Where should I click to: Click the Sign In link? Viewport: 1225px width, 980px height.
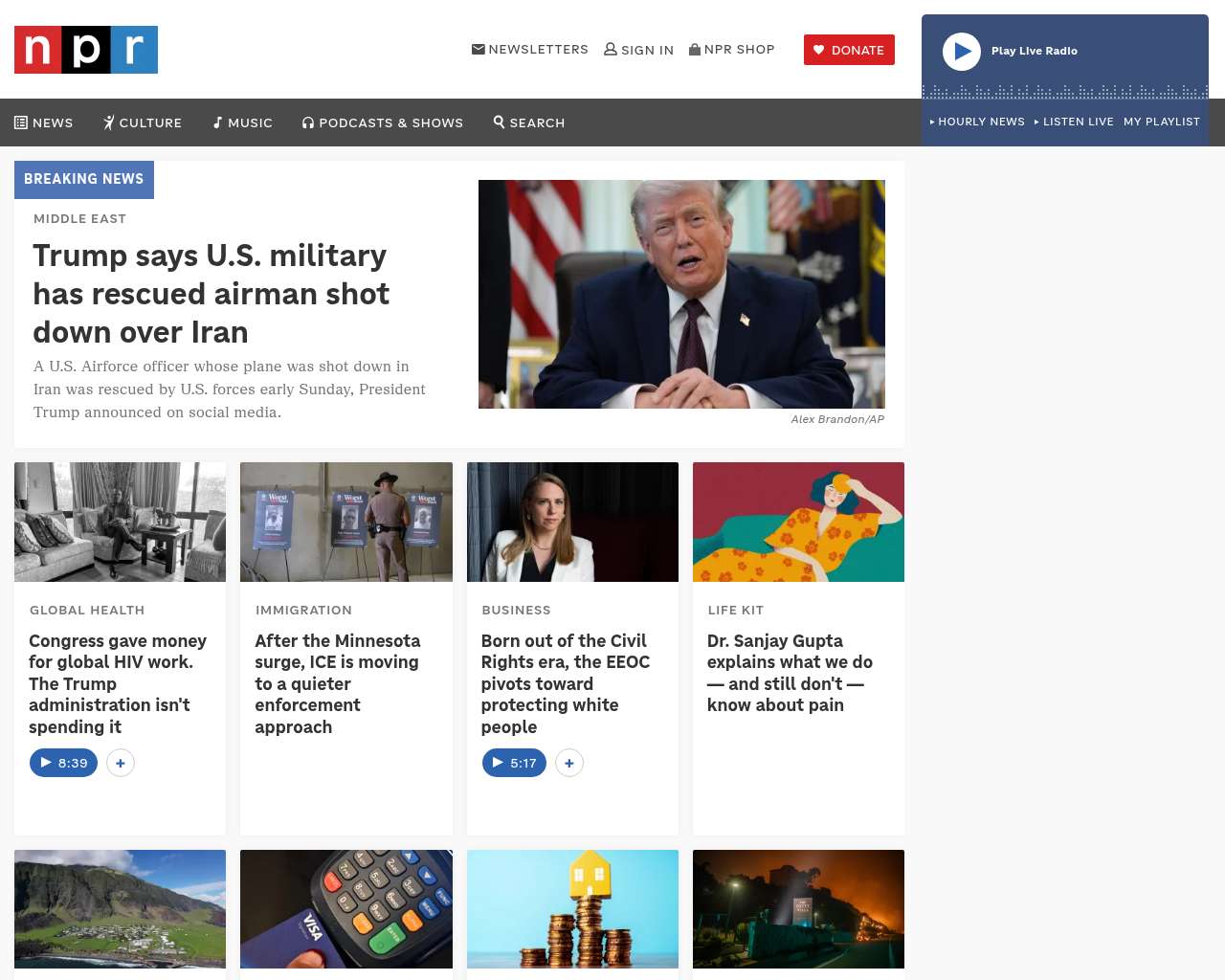pos(639,50)
